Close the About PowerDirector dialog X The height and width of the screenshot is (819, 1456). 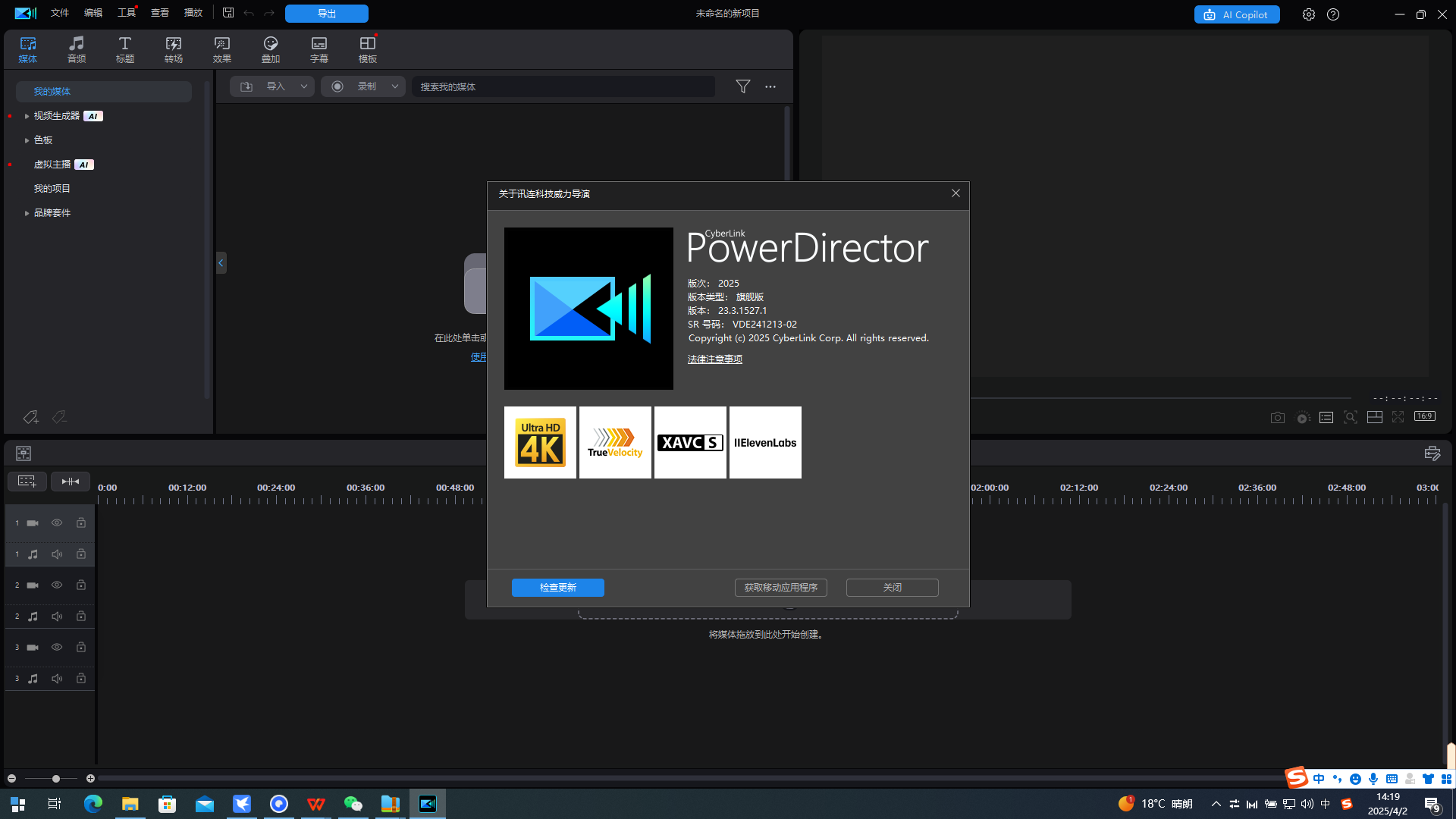pyautogui.click(x=955, y=193)
